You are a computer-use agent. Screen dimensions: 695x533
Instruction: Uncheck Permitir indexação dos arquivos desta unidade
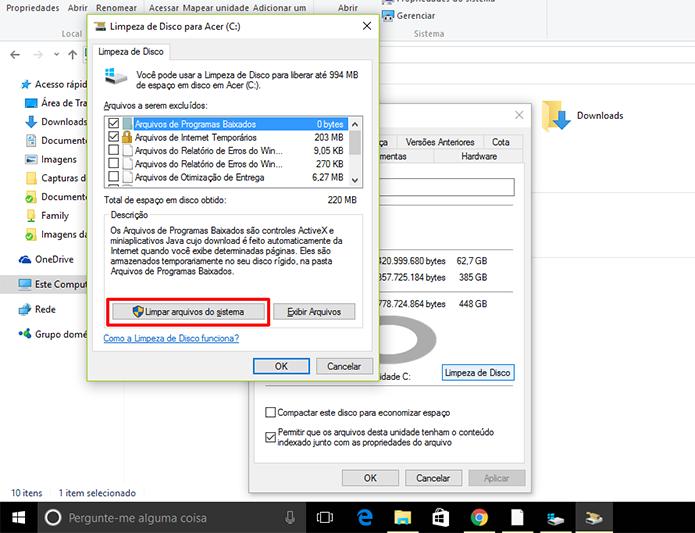(x=270, y=437)
